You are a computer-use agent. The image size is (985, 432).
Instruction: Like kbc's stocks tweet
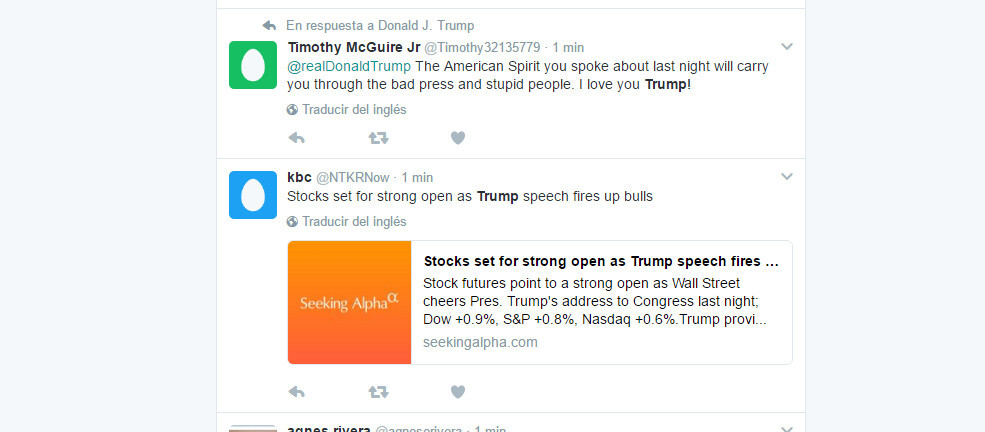tap(458, 392)
